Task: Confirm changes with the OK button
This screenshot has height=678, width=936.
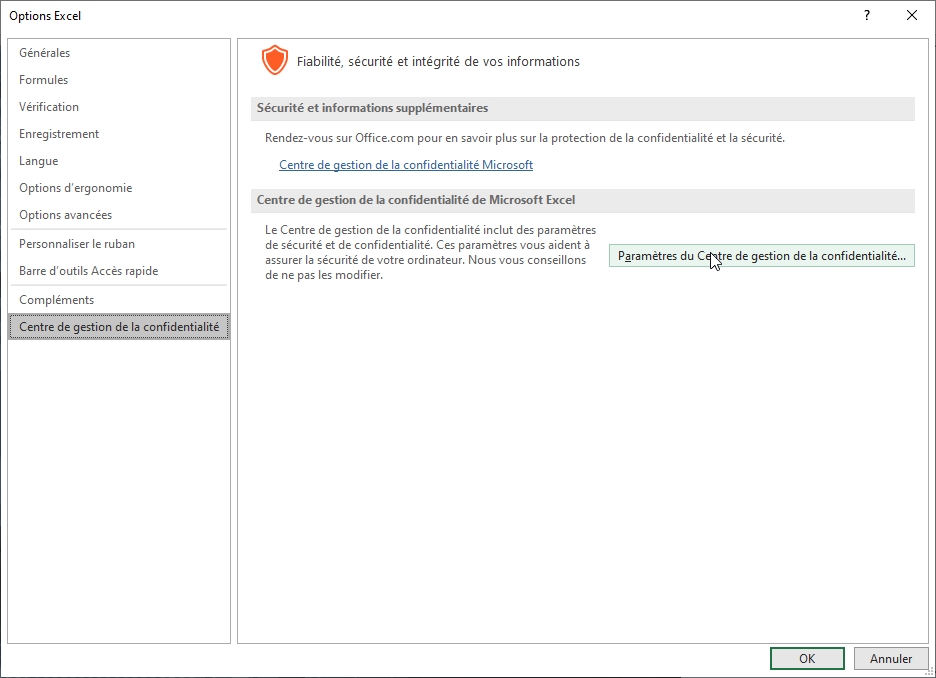Action: (806, 658)
